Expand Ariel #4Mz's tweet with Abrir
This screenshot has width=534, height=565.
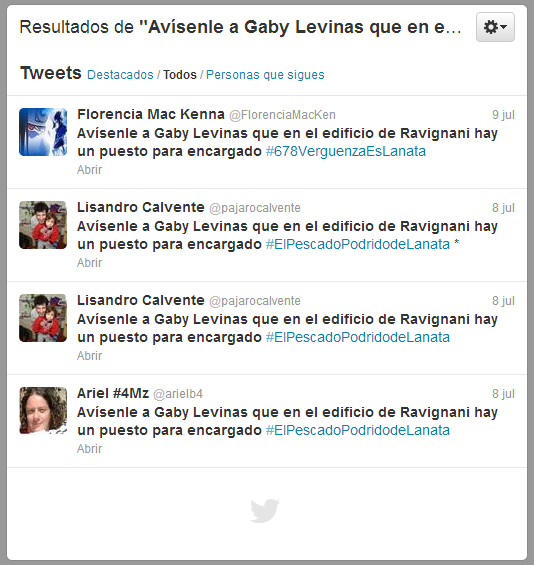pyautogui.click(x=89, y=449)
